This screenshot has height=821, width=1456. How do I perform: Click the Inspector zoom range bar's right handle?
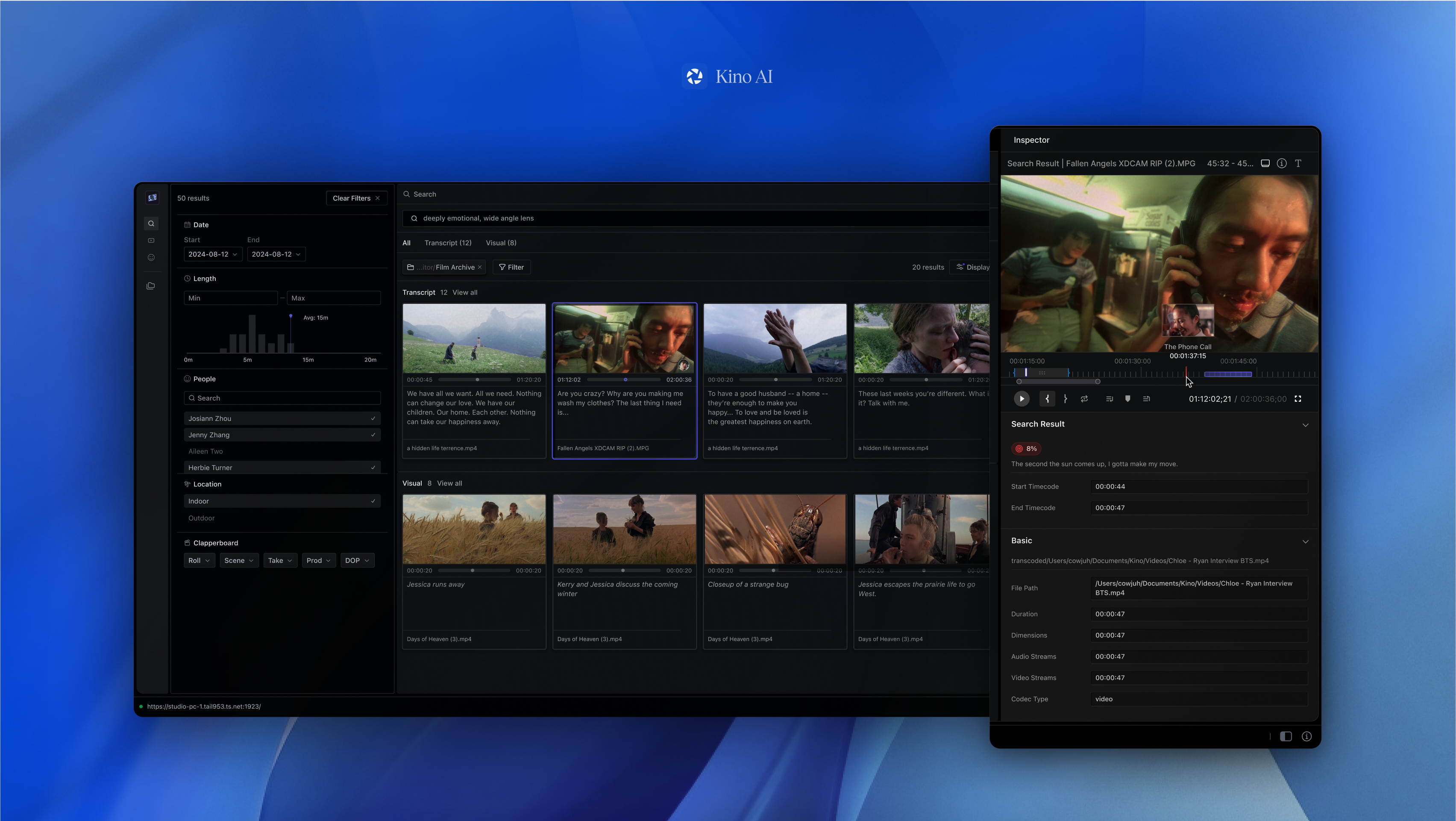[1098, 382]
